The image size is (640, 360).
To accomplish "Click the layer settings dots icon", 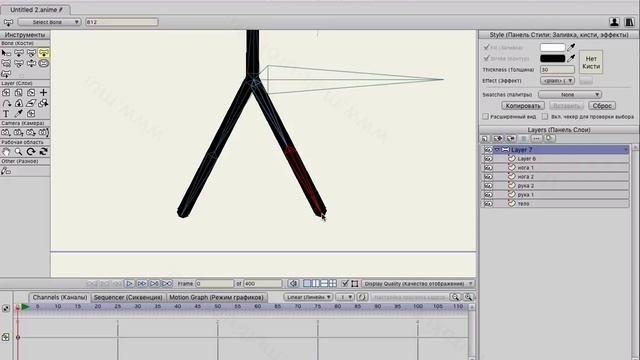I will [537, 139].
